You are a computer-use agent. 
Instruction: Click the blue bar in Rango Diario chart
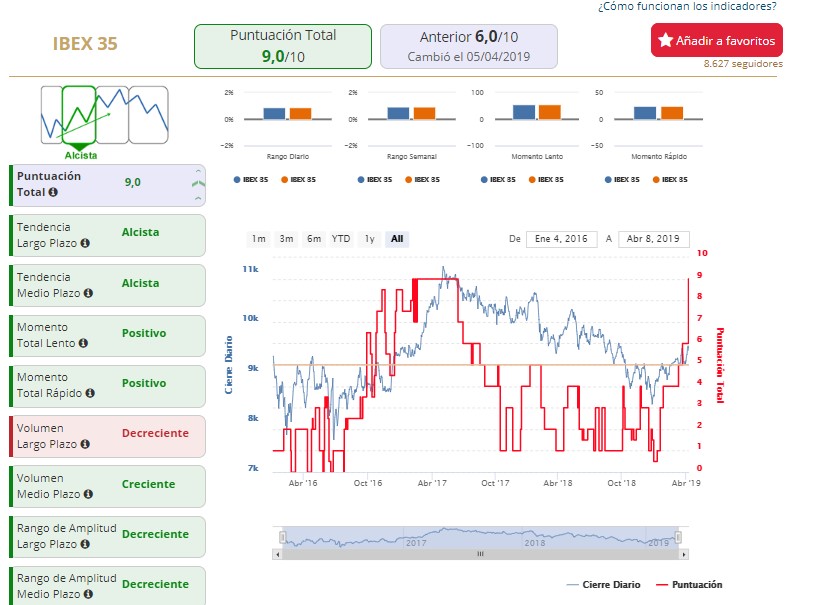pyautogui.click(x=274, y=114)
